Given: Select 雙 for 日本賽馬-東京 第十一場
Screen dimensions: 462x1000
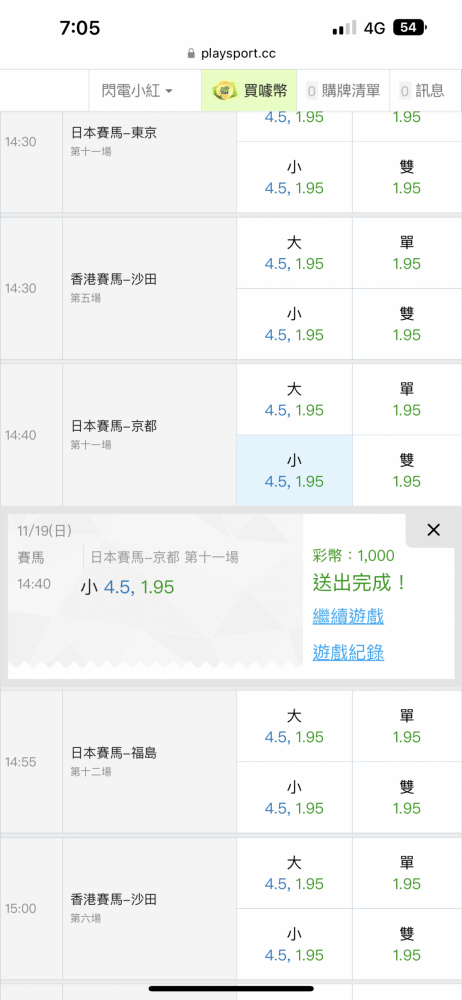Looking at the screenshot, I should [406, 177].
